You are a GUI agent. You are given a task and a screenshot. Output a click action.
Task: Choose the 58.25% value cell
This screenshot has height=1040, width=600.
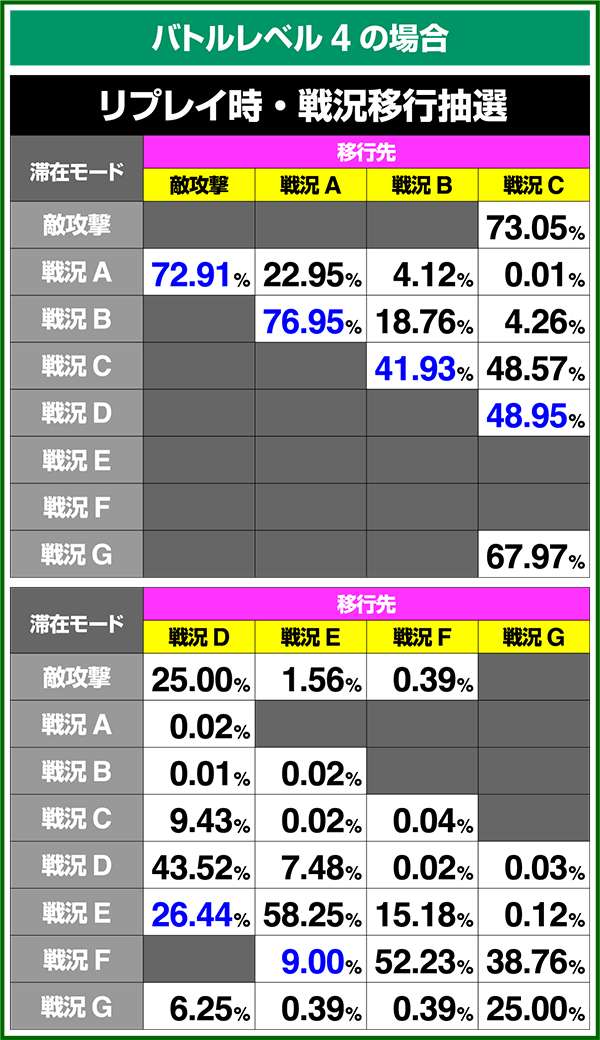coord(310,913)
